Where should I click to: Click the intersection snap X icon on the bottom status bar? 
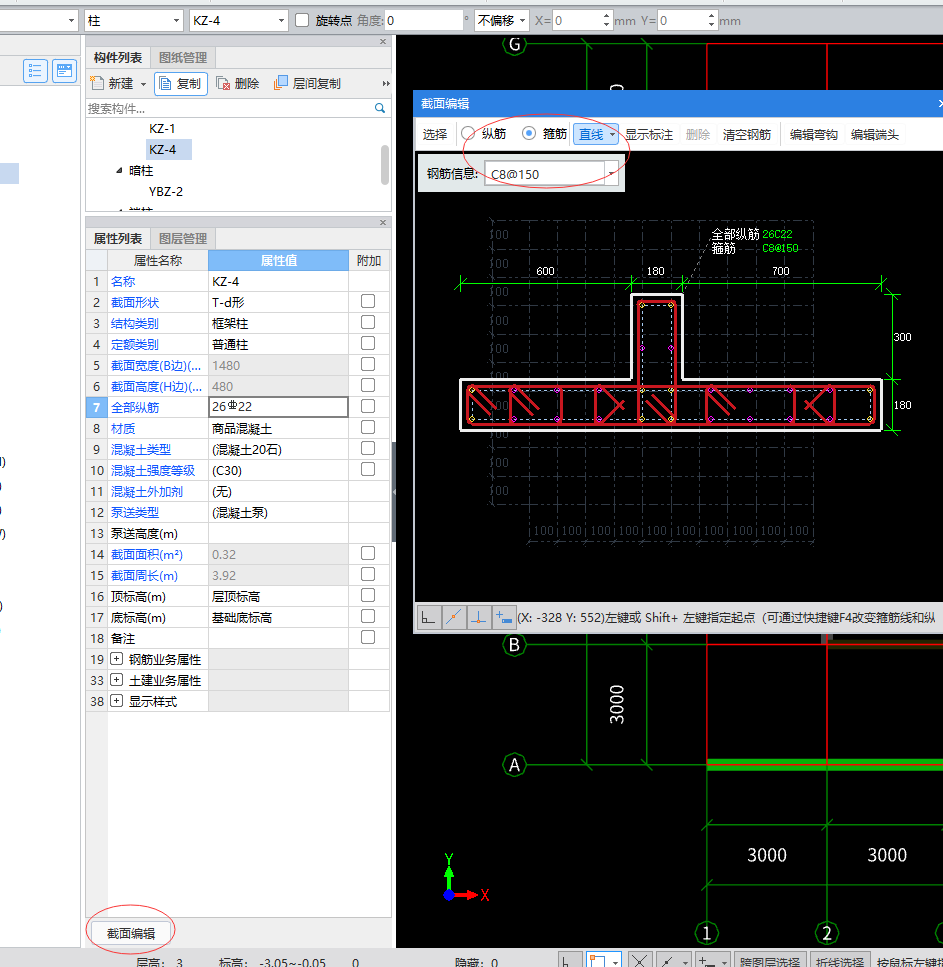tap(640, 960)
